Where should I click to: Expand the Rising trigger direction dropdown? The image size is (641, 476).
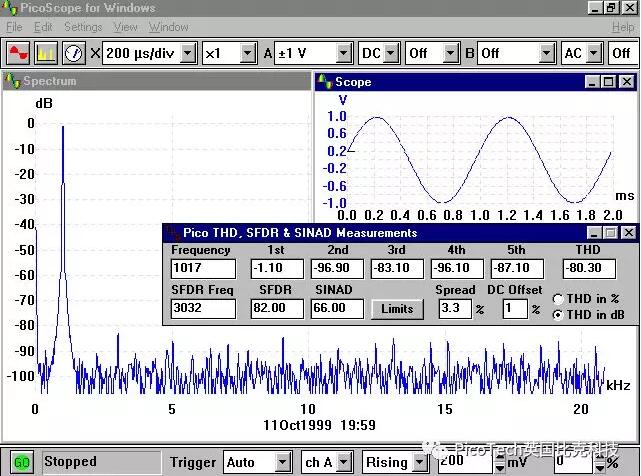421,463
